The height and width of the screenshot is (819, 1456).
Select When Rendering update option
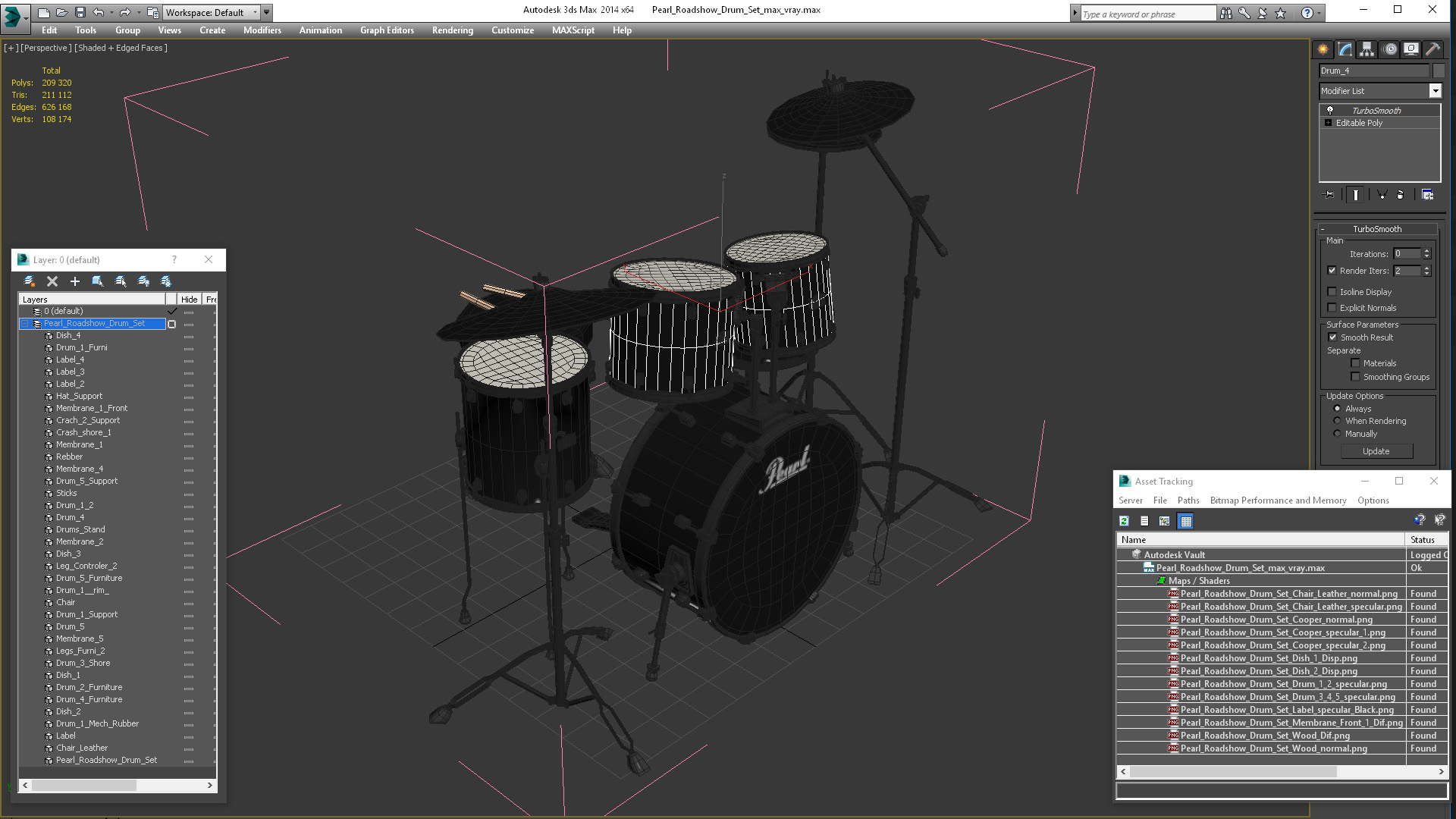click(x=1337, y=421)
